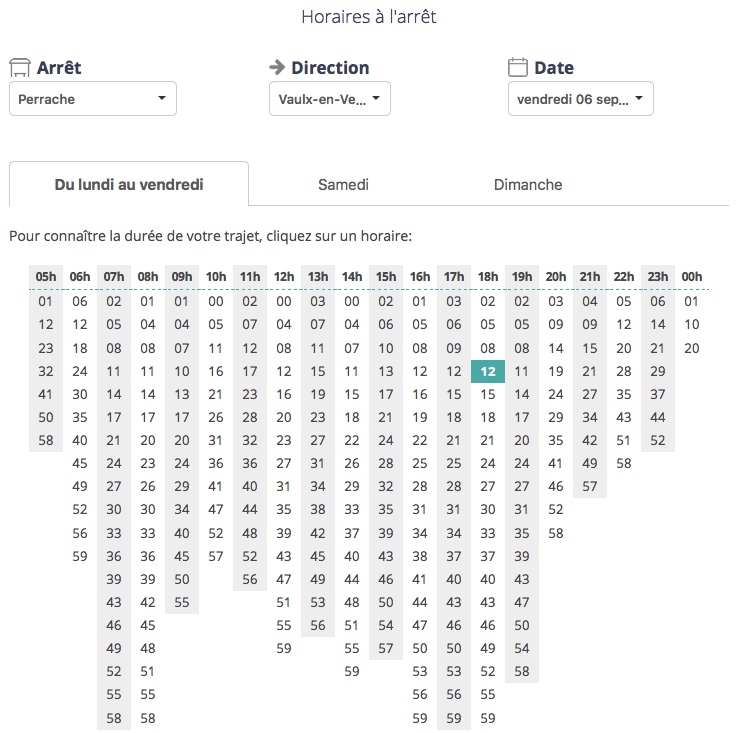The height and width of the screenshot is (733, 737).
Task: Select the 57 departure in 21h column
Action: point(590,487)
